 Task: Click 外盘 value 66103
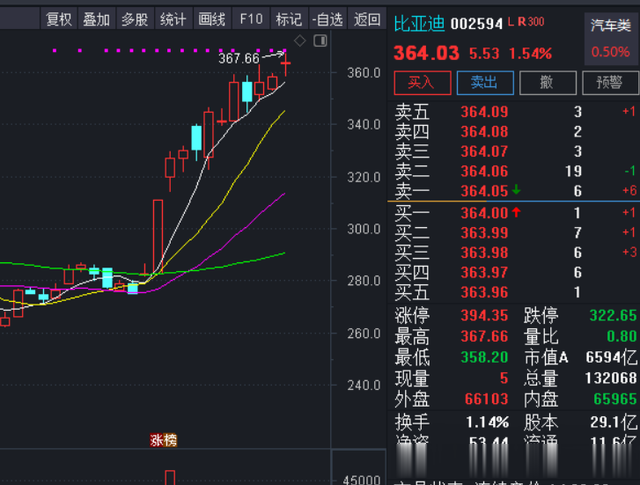[x=487, y=399]
